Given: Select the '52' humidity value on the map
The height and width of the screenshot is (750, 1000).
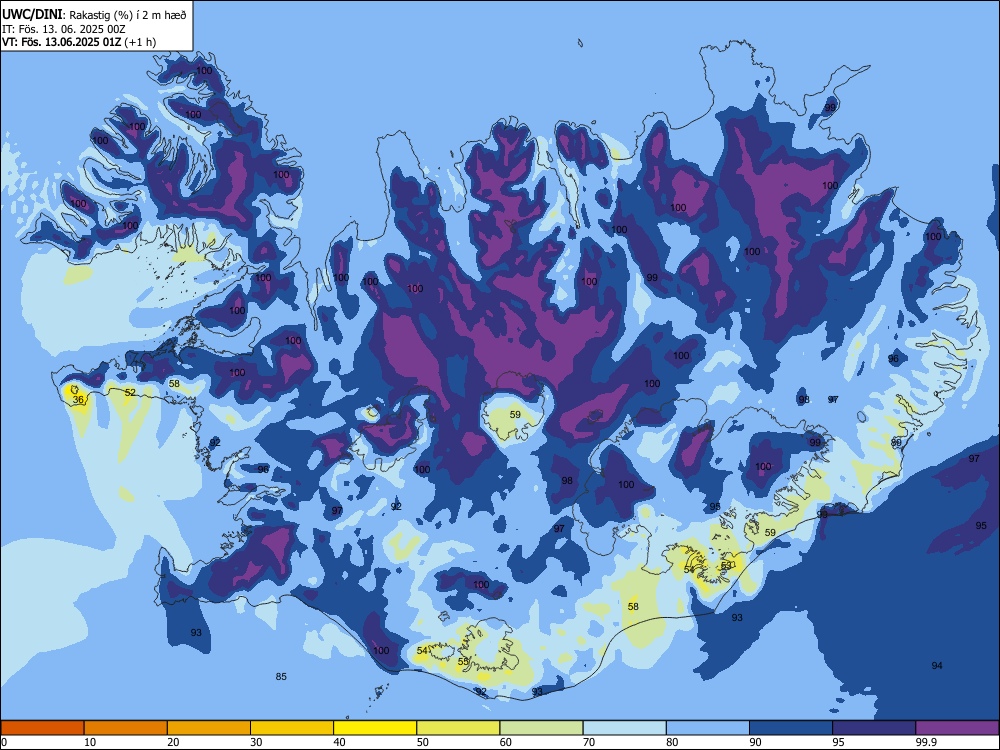Looking at the screenshot, I should pyautogui.click(x=130, y=392).
